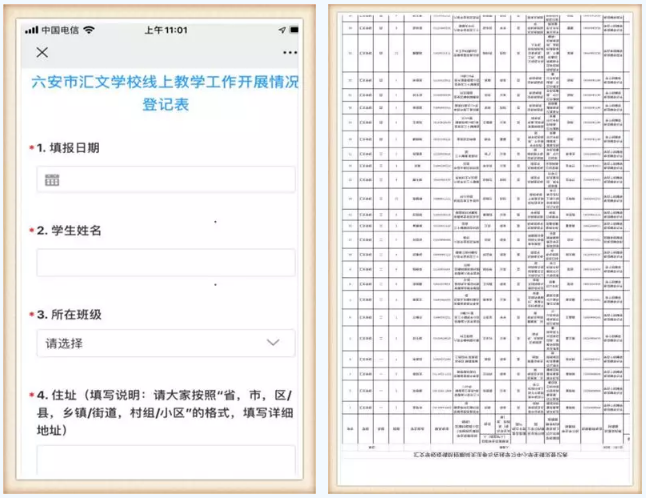
Task: Click the 填报日期 date input field
Action: tap(166, 180)
